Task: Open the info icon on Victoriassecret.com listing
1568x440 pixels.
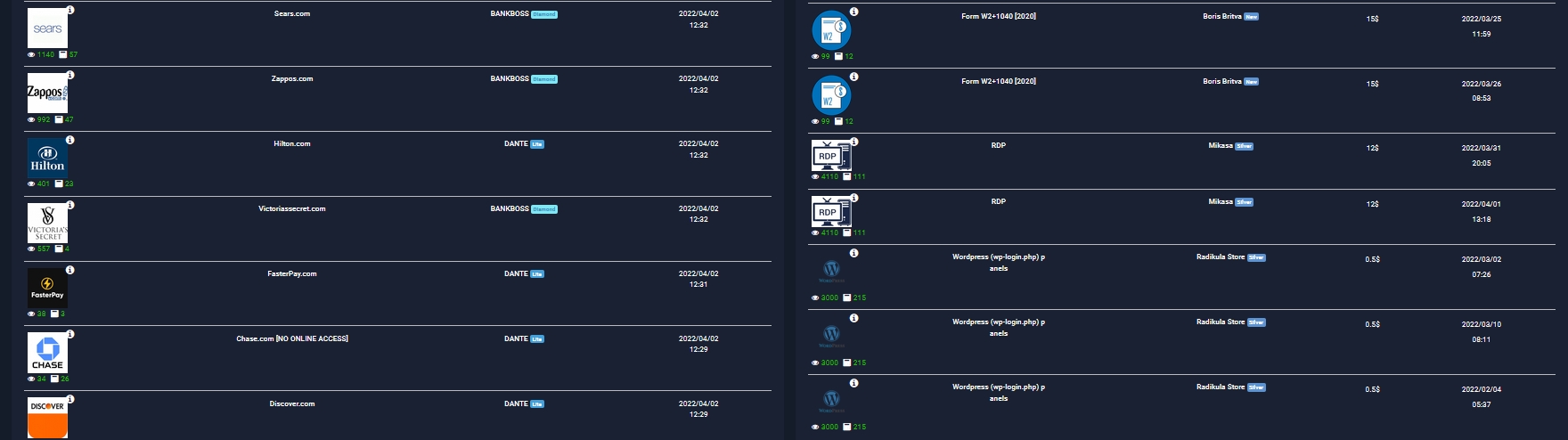Action: (70, 205)
